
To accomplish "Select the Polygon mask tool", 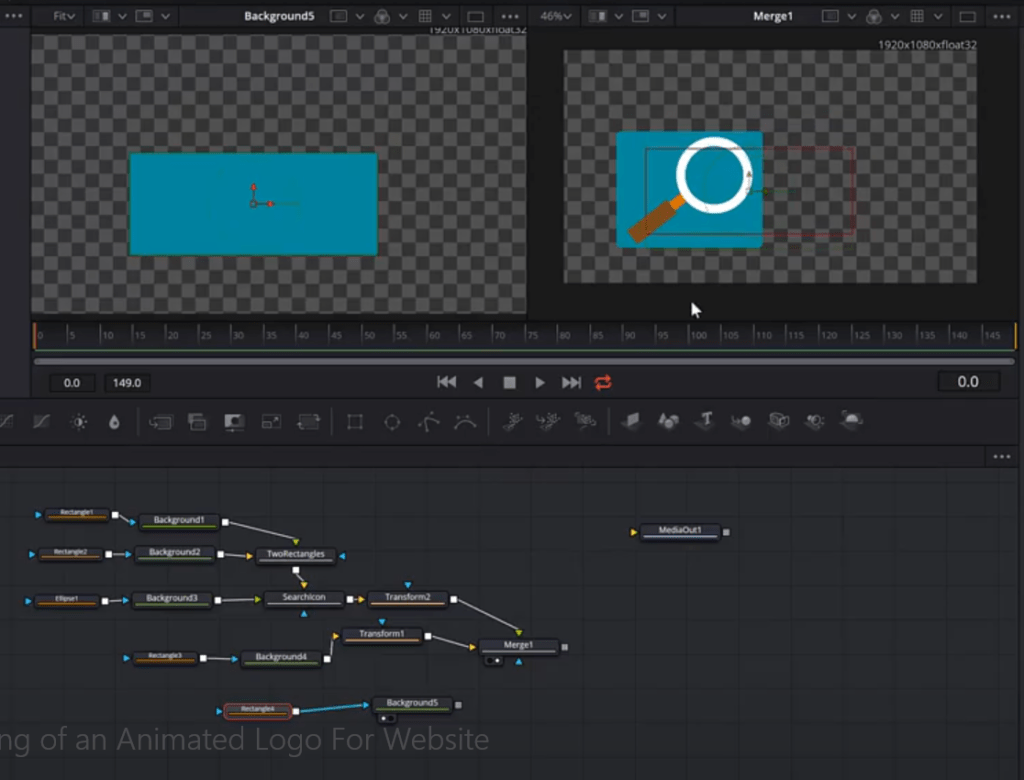I will coord(429,422).
